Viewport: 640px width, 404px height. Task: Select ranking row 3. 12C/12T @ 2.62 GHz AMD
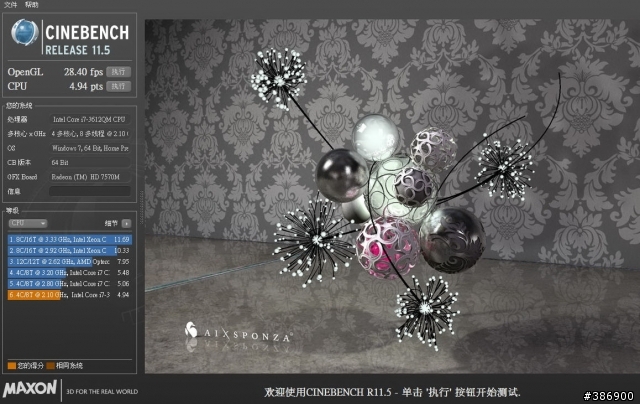coord(69,262)
